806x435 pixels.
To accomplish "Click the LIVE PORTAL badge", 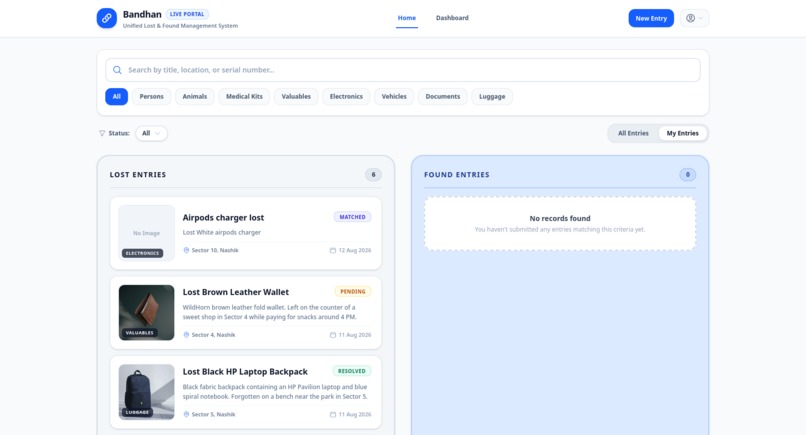I will pos(187,14).
